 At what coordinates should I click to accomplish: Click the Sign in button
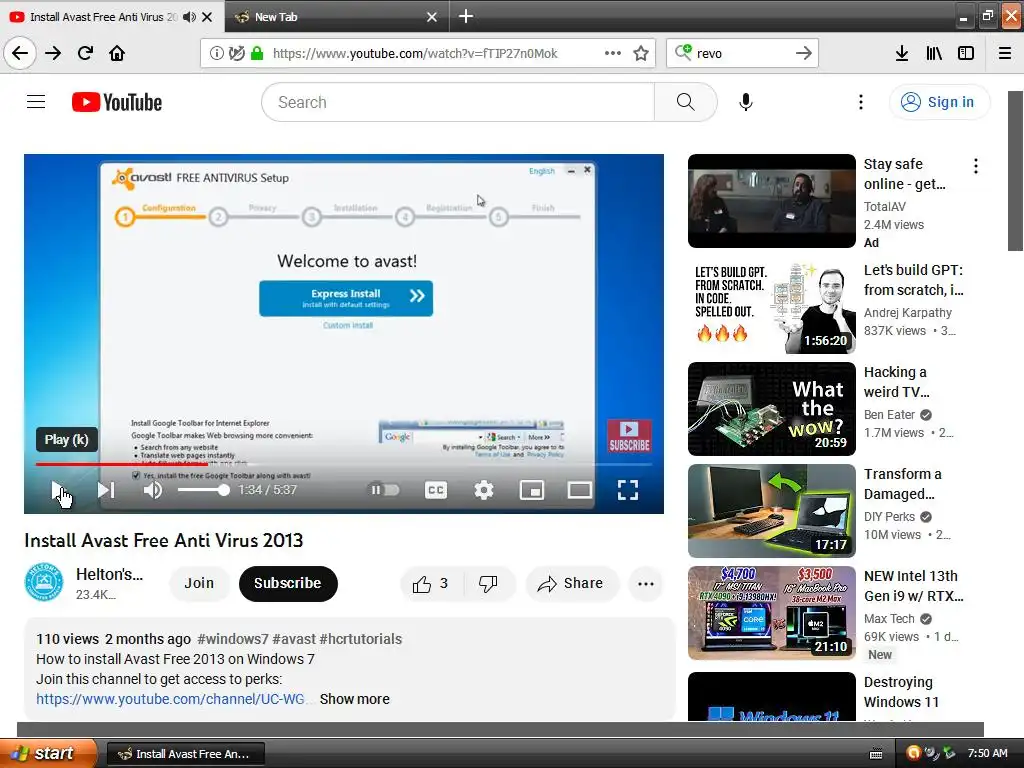pyautogui.click(x=939, y=102)
